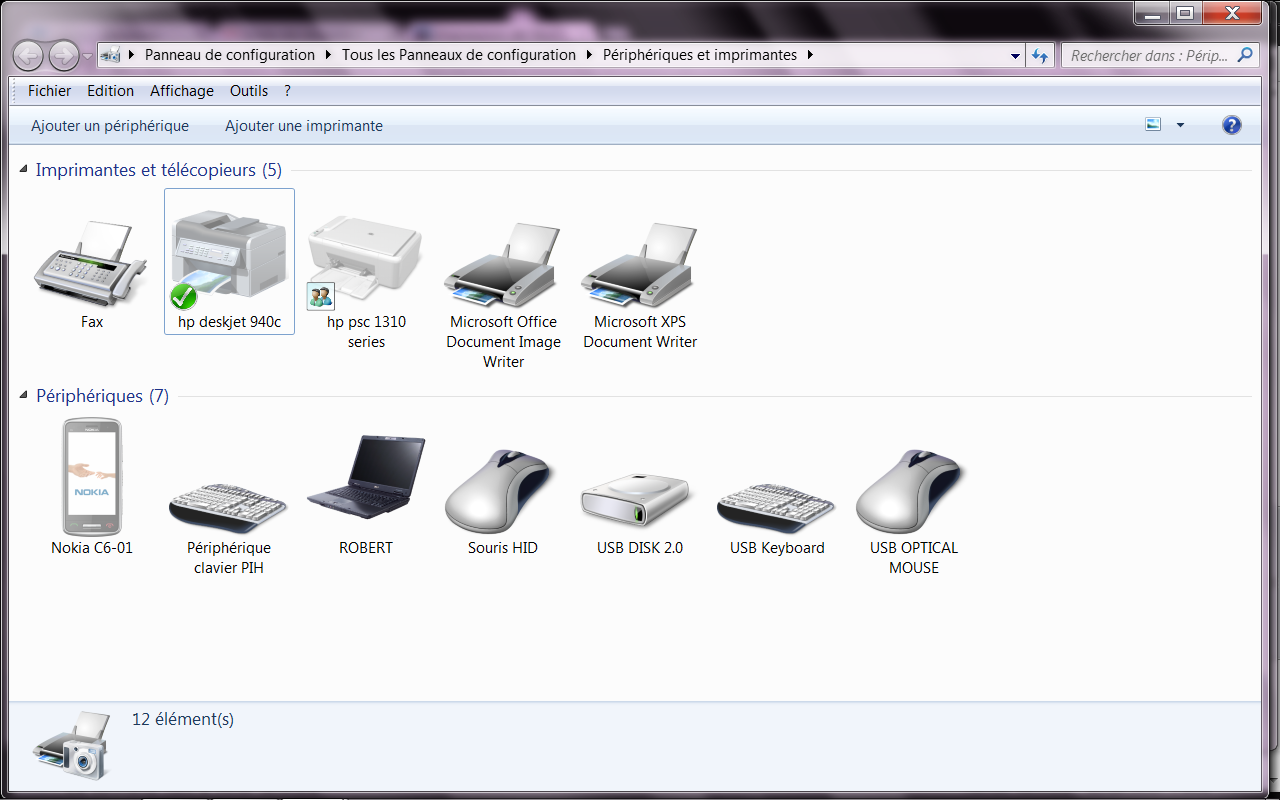This screenshot has width=1280, height=800.
Task: Maximize the window
Action: [1185, 13]
